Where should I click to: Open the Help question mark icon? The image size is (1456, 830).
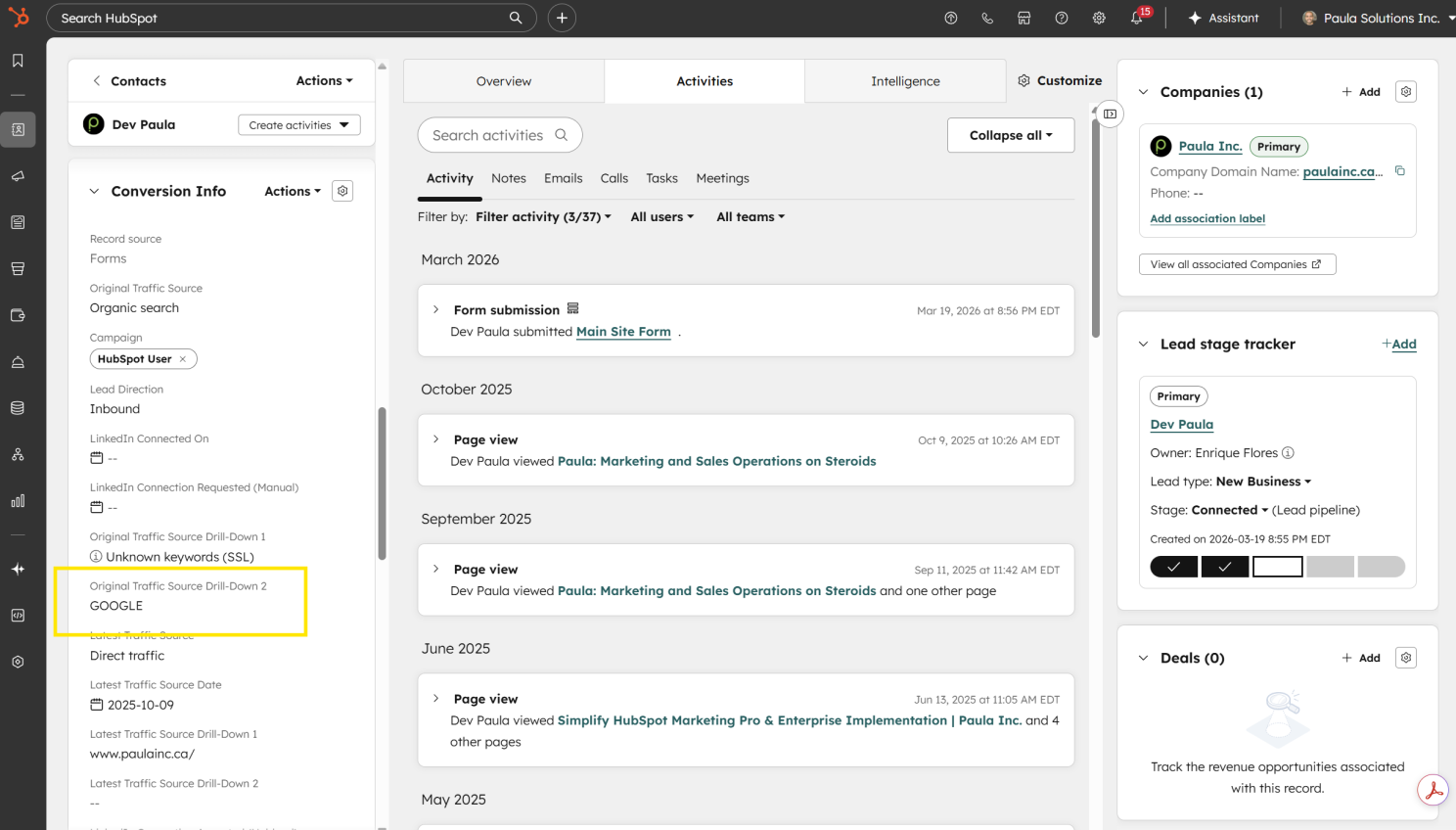point(1062,18)
